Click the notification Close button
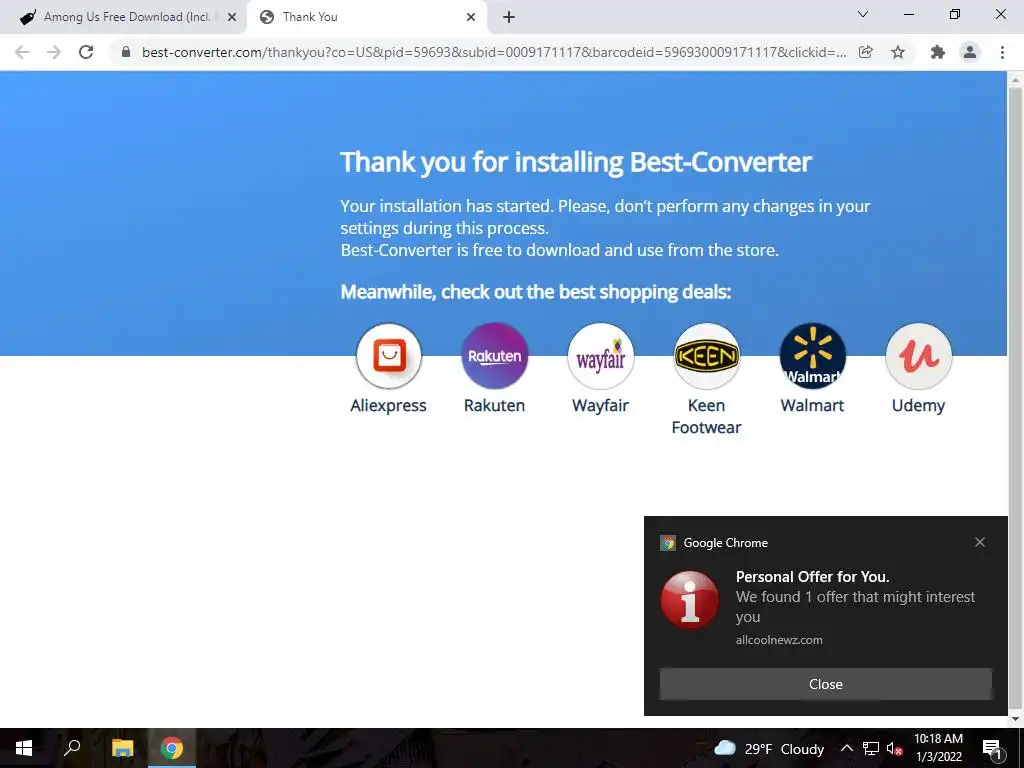 point(825,684)
